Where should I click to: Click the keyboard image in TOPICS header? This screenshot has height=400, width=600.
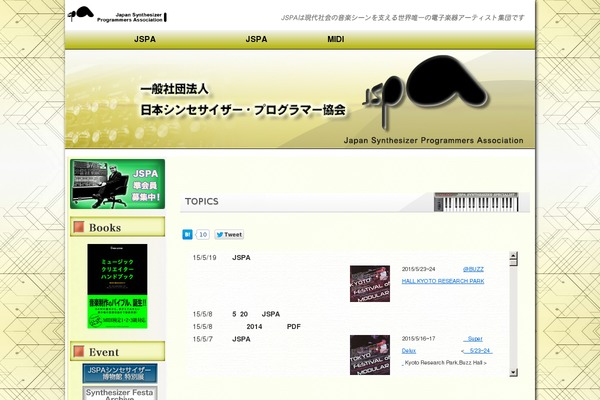pyautogui.click(x=476, y=202)
